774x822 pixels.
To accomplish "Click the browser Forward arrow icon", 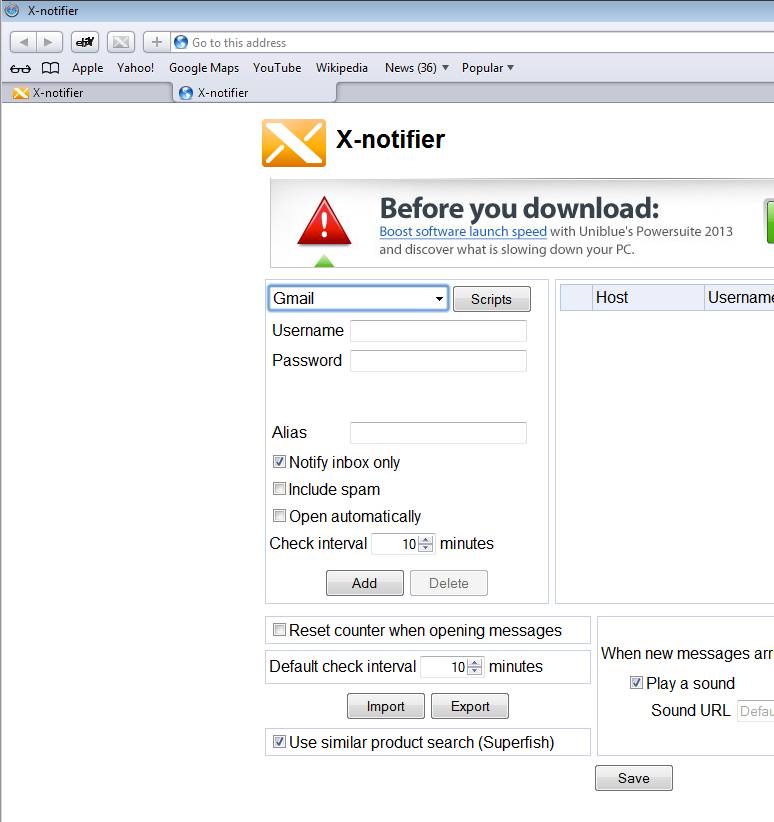I will pyautogui.click(x=49, y=42).
